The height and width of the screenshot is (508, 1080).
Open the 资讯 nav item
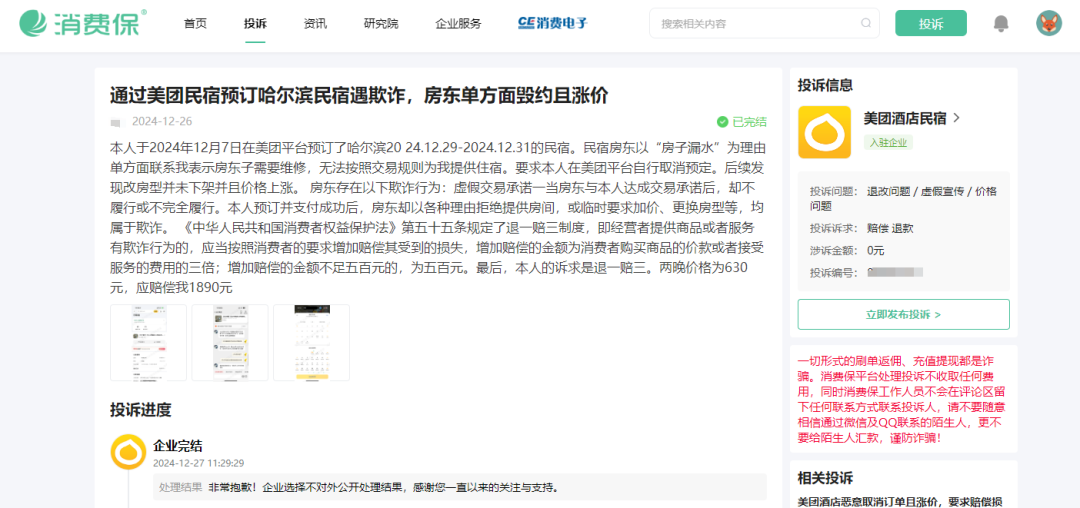click(315, 24)
